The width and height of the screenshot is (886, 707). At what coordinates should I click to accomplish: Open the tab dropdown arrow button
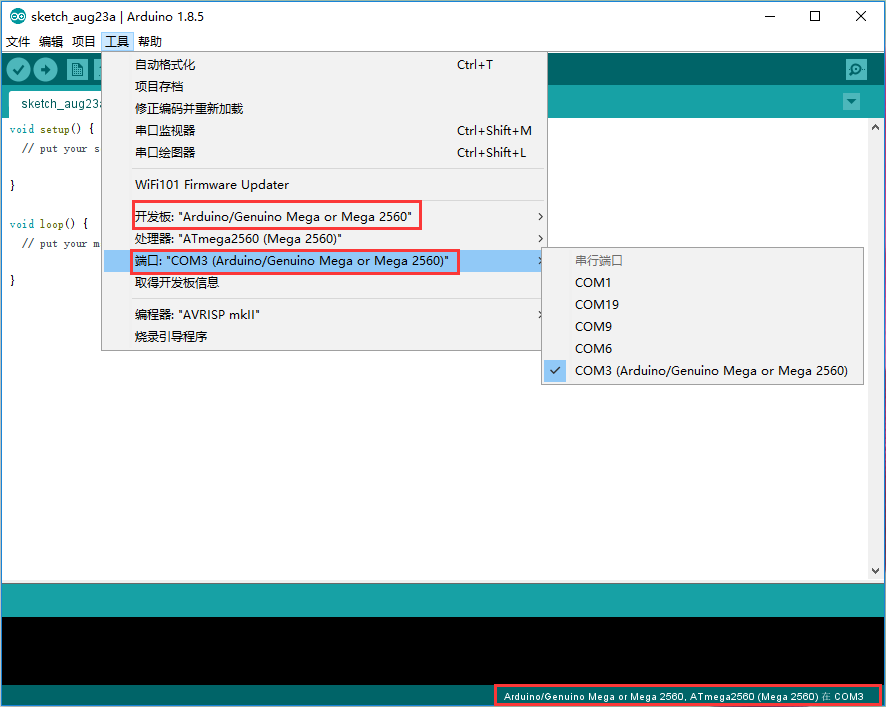click(x=851, y=102)
